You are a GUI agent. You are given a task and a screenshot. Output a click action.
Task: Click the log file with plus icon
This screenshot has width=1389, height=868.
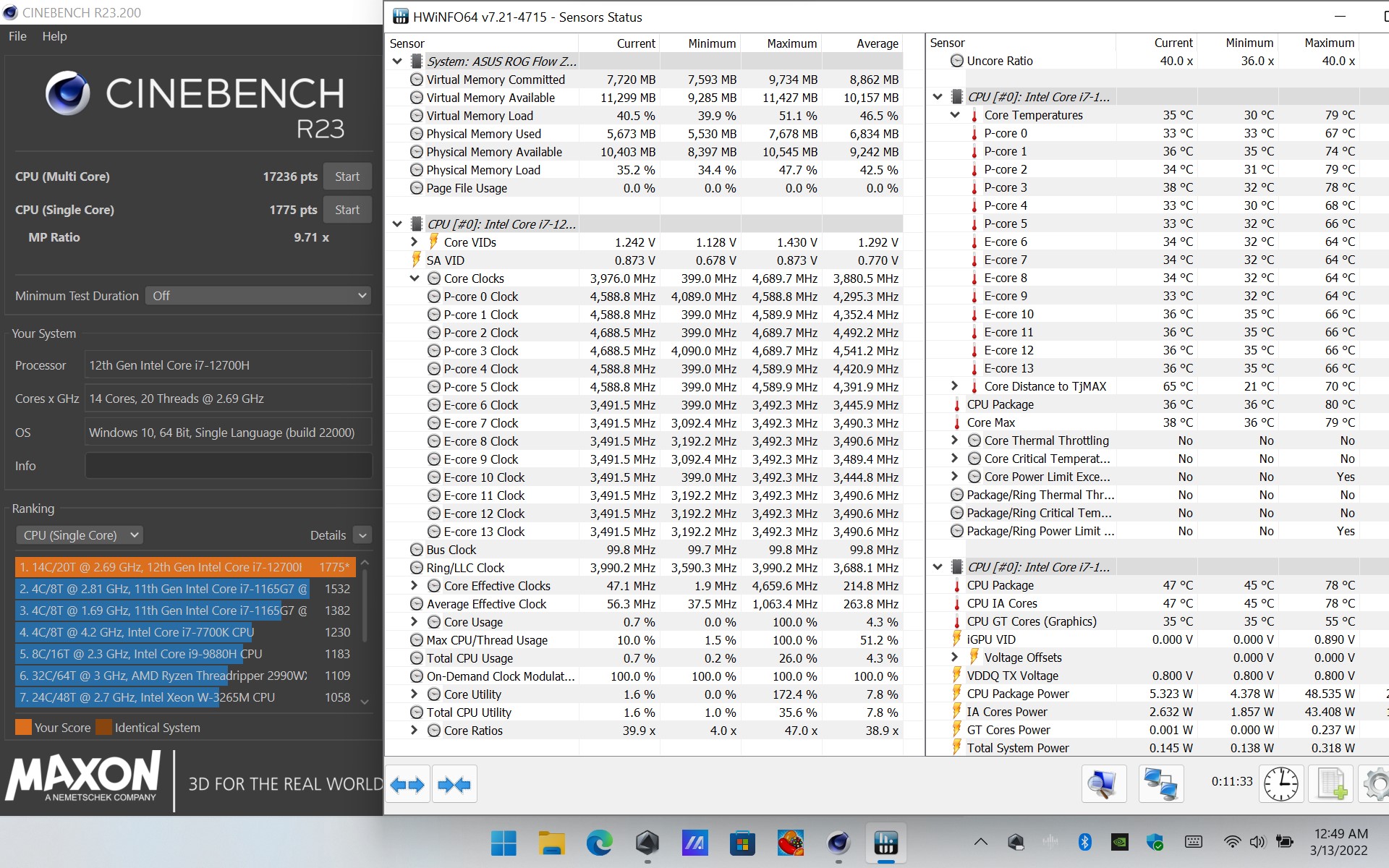pyautogui.click(x=1331, y=784)
